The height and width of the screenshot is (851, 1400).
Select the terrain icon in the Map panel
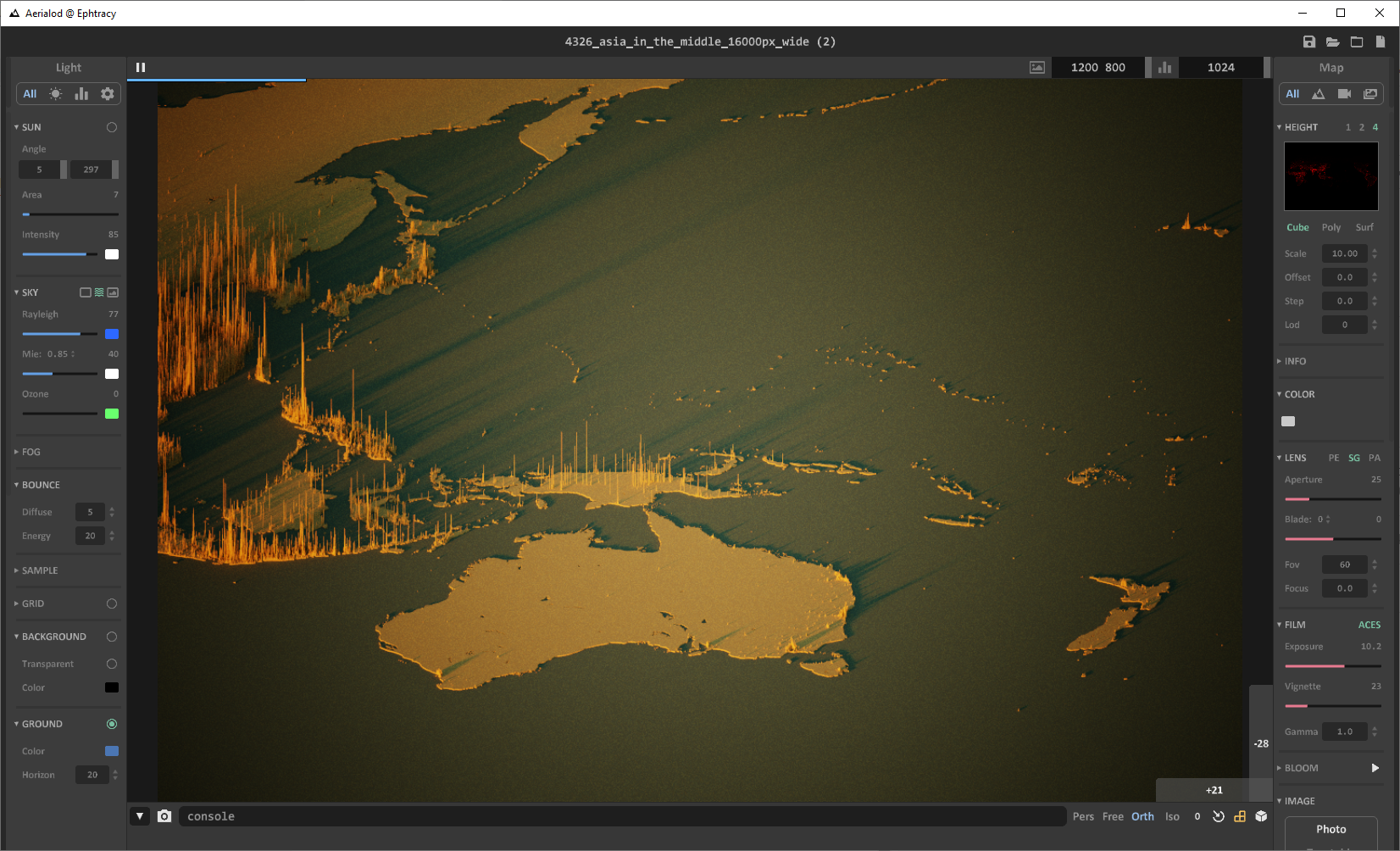(1318, 93)
